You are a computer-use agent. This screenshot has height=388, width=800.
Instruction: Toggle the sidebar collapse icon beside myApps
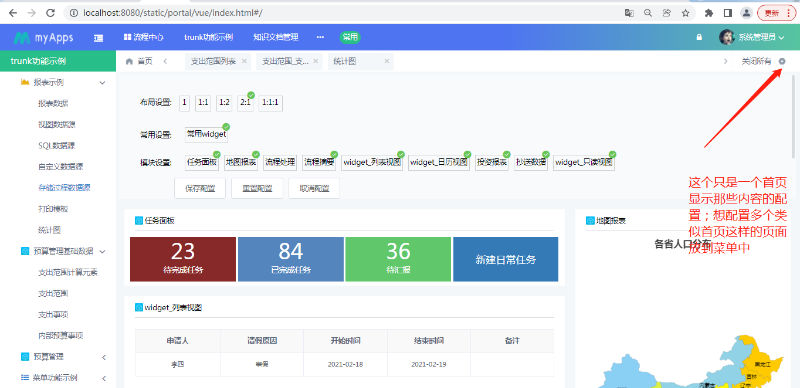(x=98, y=38)
